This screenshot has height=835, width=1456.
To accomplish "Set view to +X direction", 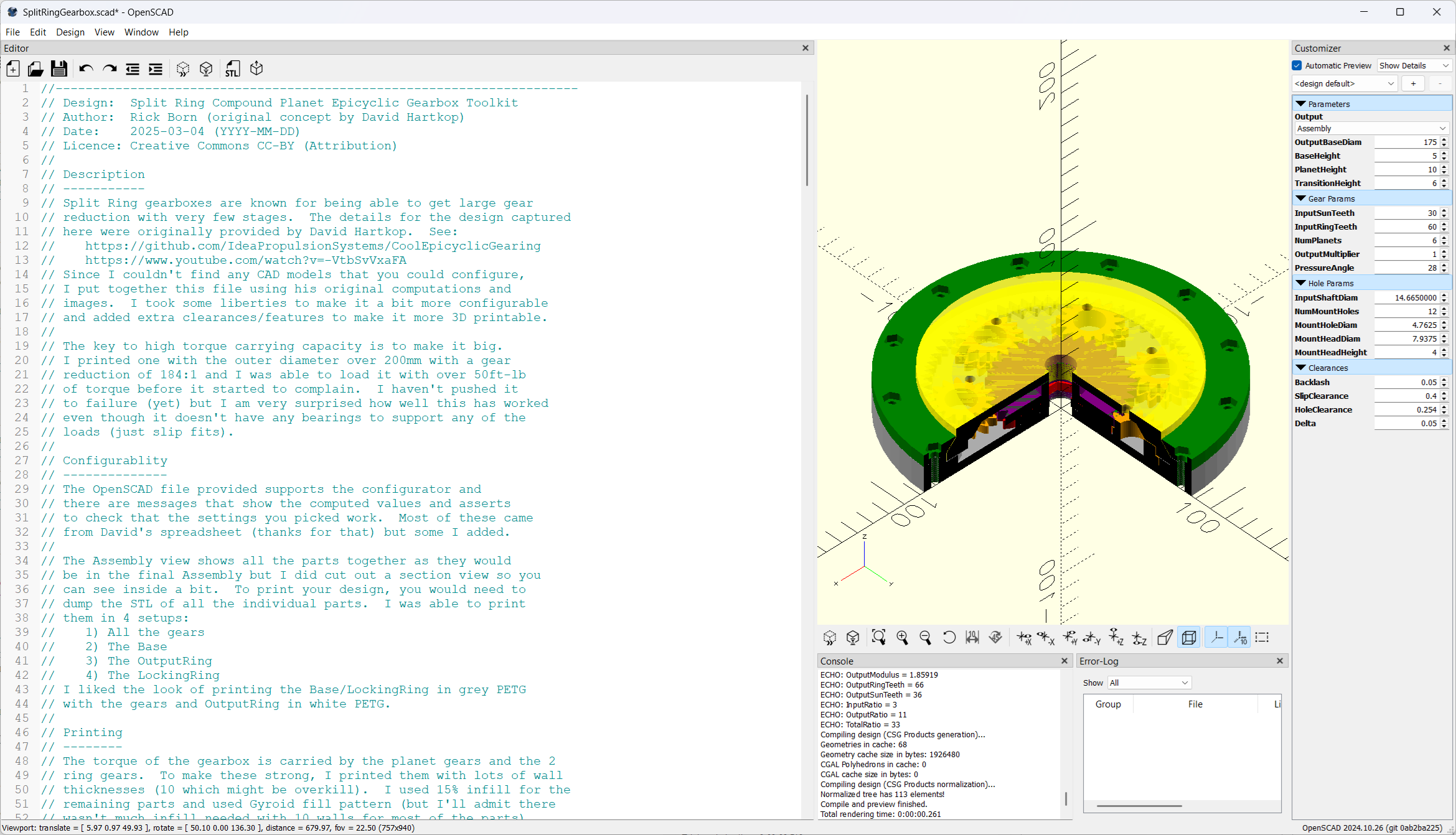I will pyautogui.click(x=1024, y=637).
